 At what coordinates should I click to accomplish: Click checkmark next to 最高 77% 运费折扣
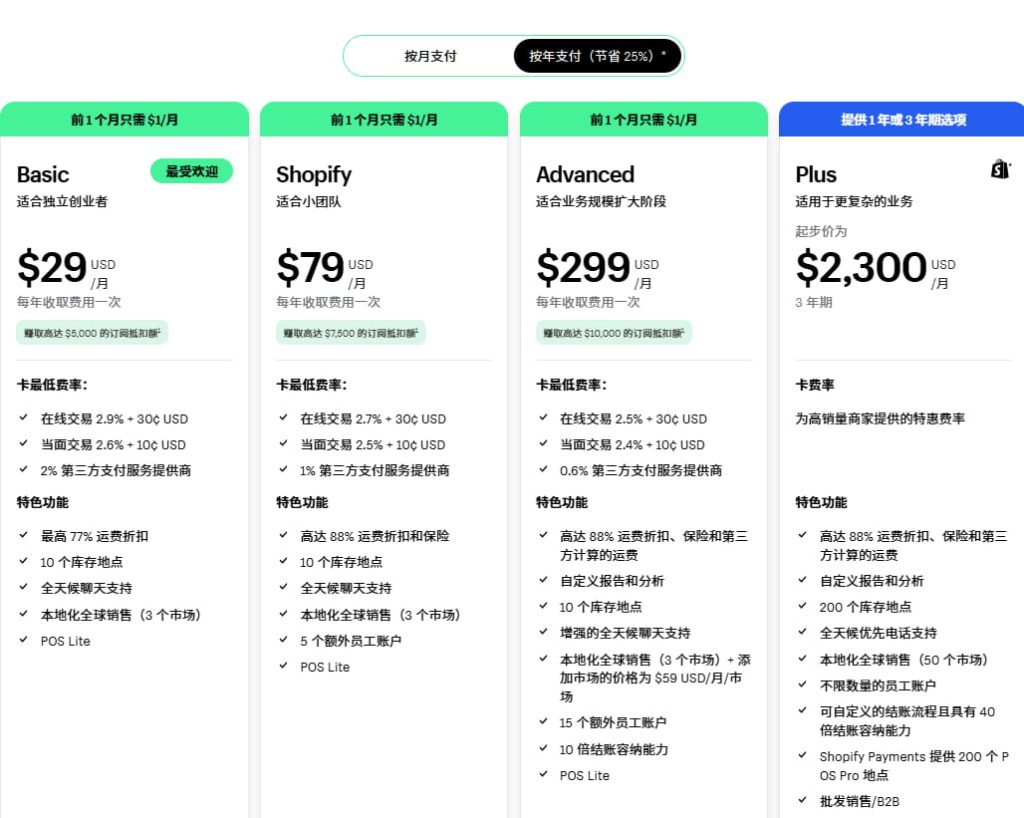pyautogui.click(x=24, y=536)
